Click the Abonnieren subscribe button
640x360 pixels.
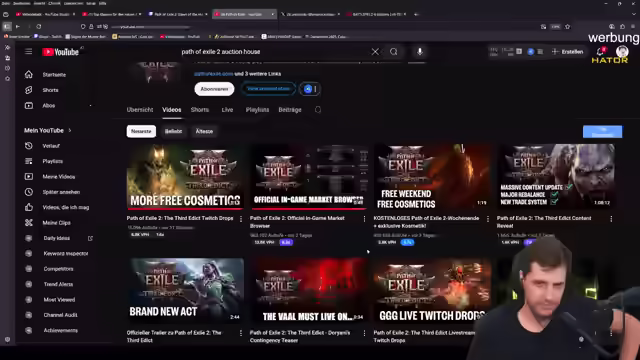tap(214, 89)
